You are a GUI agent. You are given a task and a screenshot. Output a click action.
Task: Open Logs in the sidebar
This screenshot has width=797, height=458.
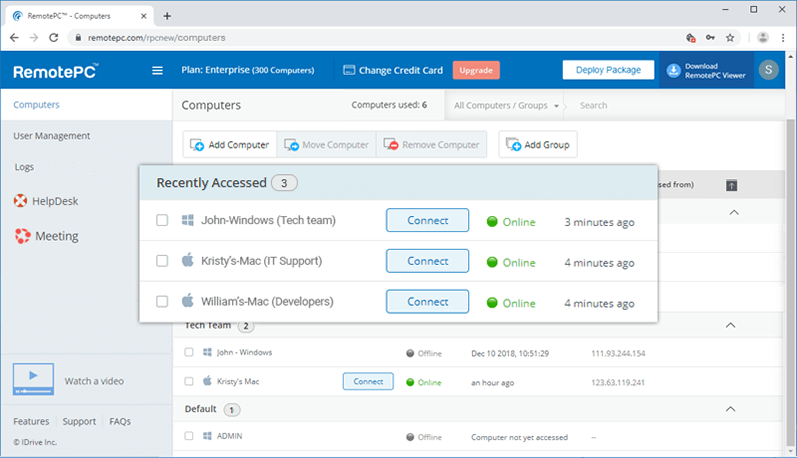(x=24, y=167)
